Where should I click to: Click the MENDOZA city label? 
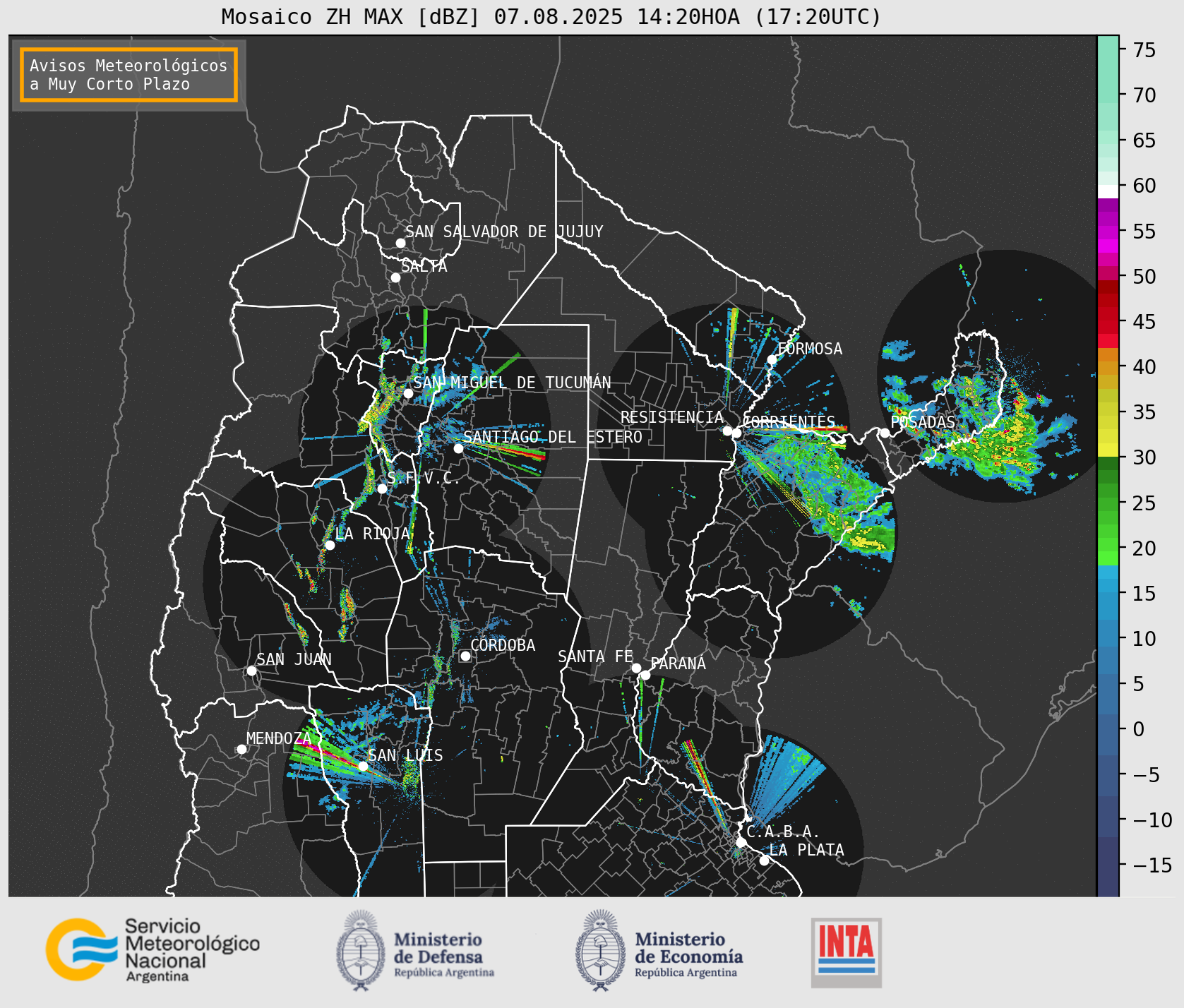(x=279, y=738)
